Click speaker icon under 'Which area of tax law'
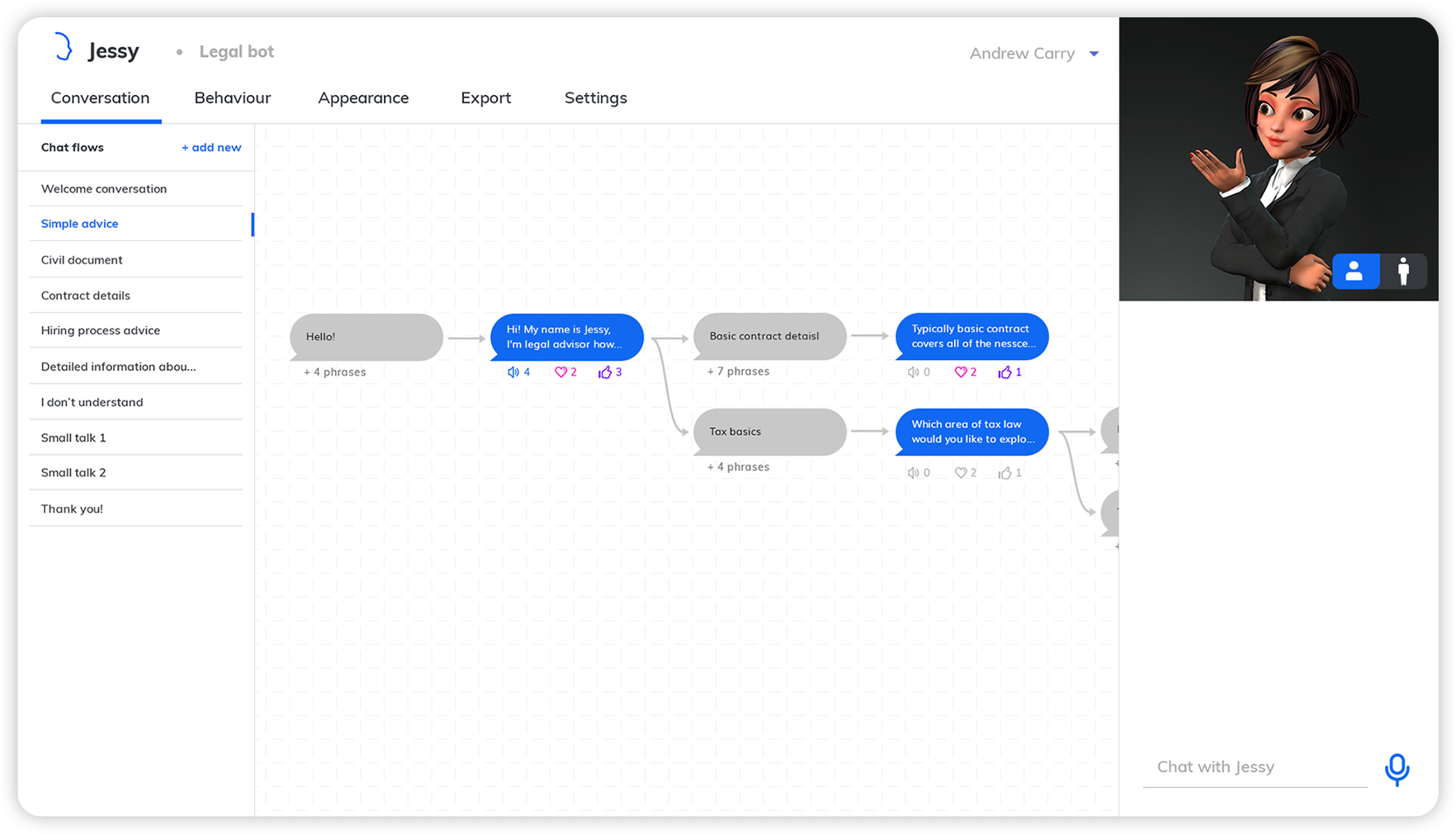 913,473
